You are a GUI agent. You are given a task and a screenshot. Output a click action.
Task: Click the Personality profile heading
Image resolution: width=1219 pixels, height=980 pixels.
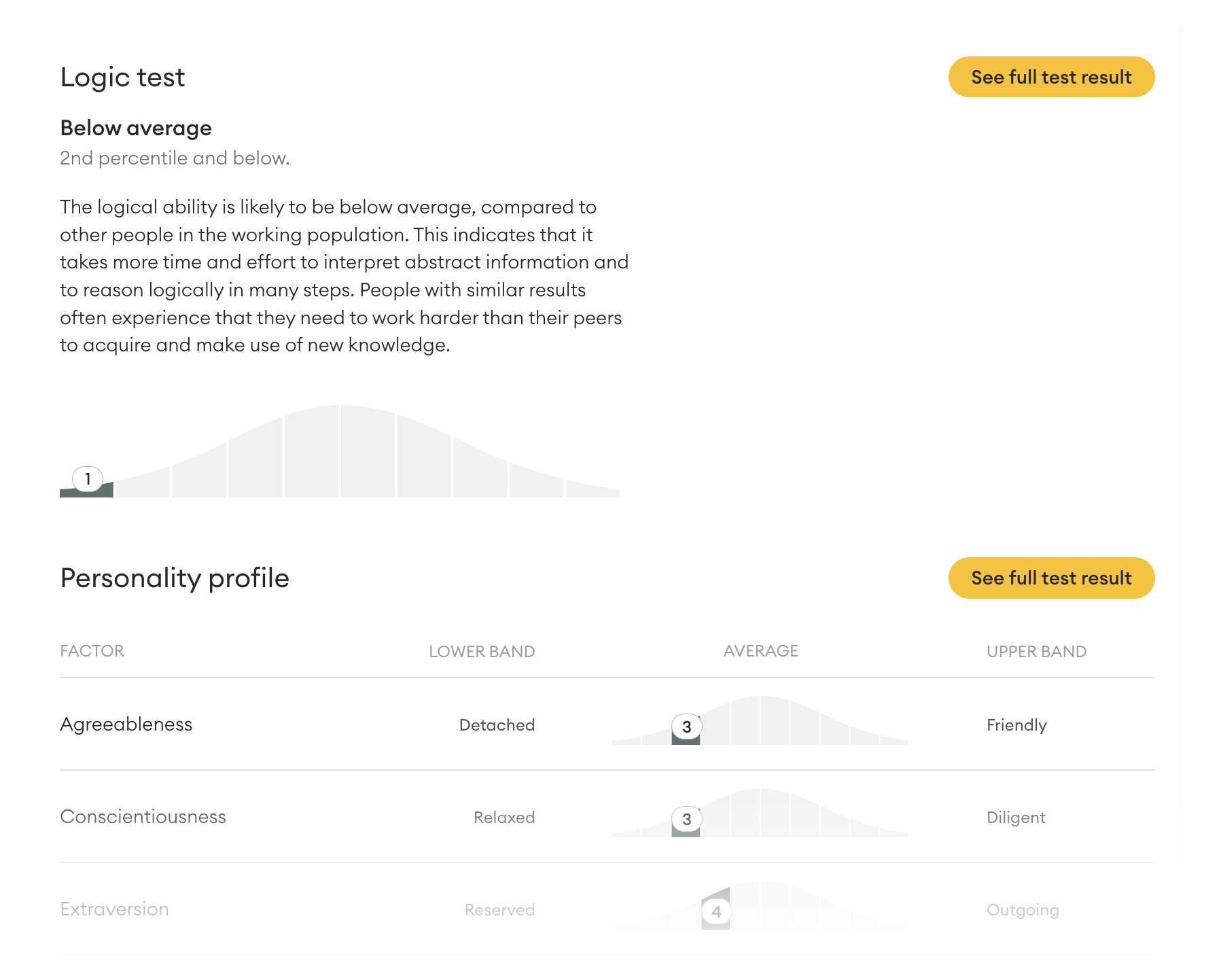tap(175, 578)
